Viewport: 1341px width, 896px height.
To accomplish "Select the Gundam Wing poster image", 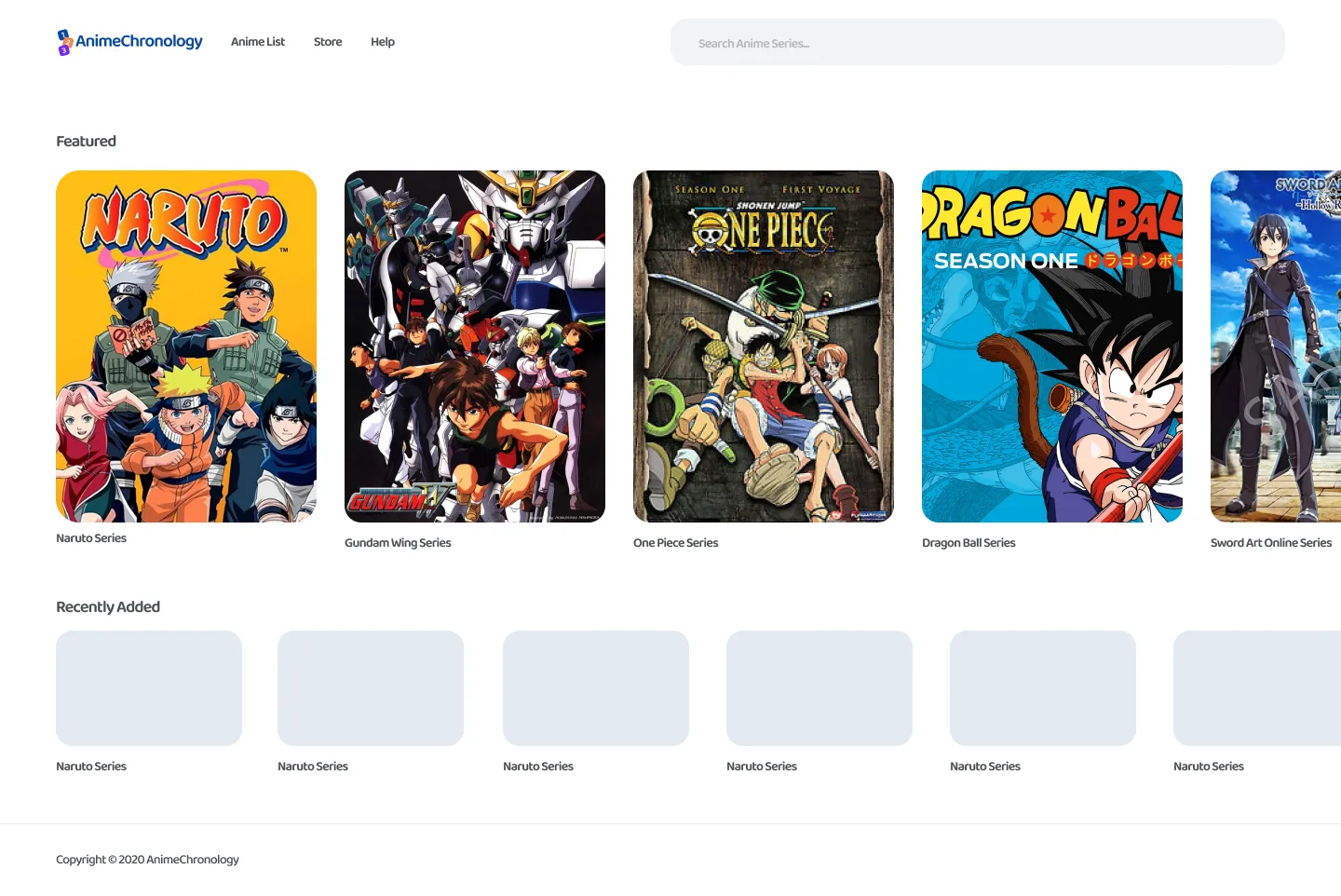I will click(475, 346).
